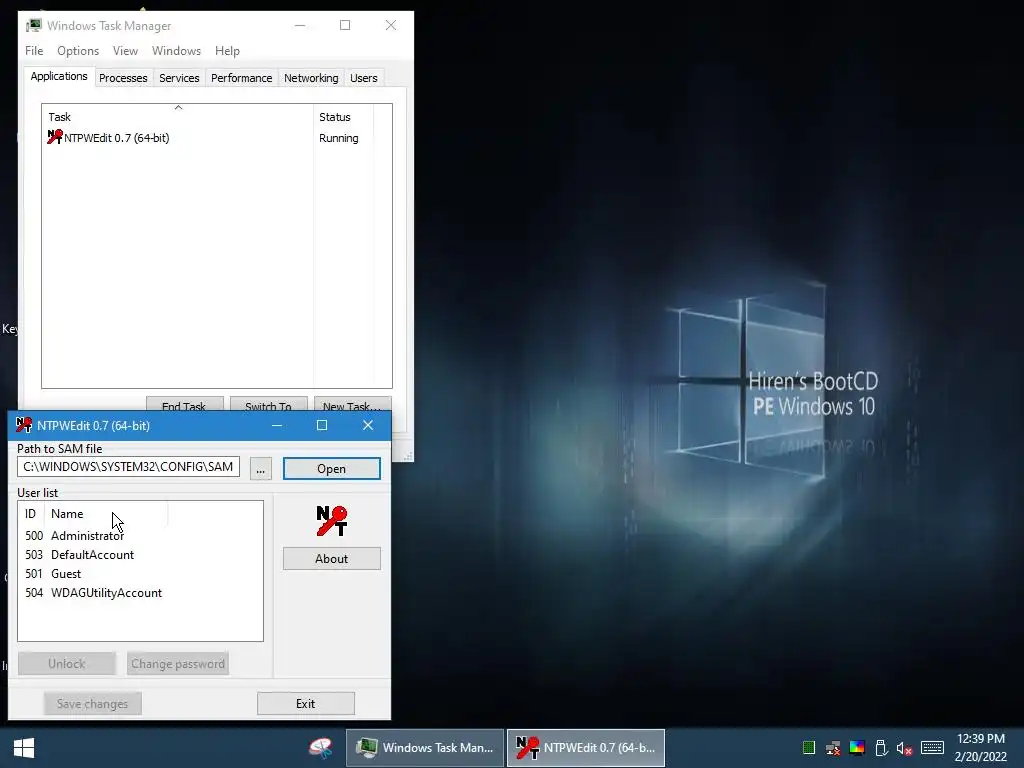Screen dimensions: 1024x768
Task: Click Switch To button in Task Manager
Action: point(268,404)
